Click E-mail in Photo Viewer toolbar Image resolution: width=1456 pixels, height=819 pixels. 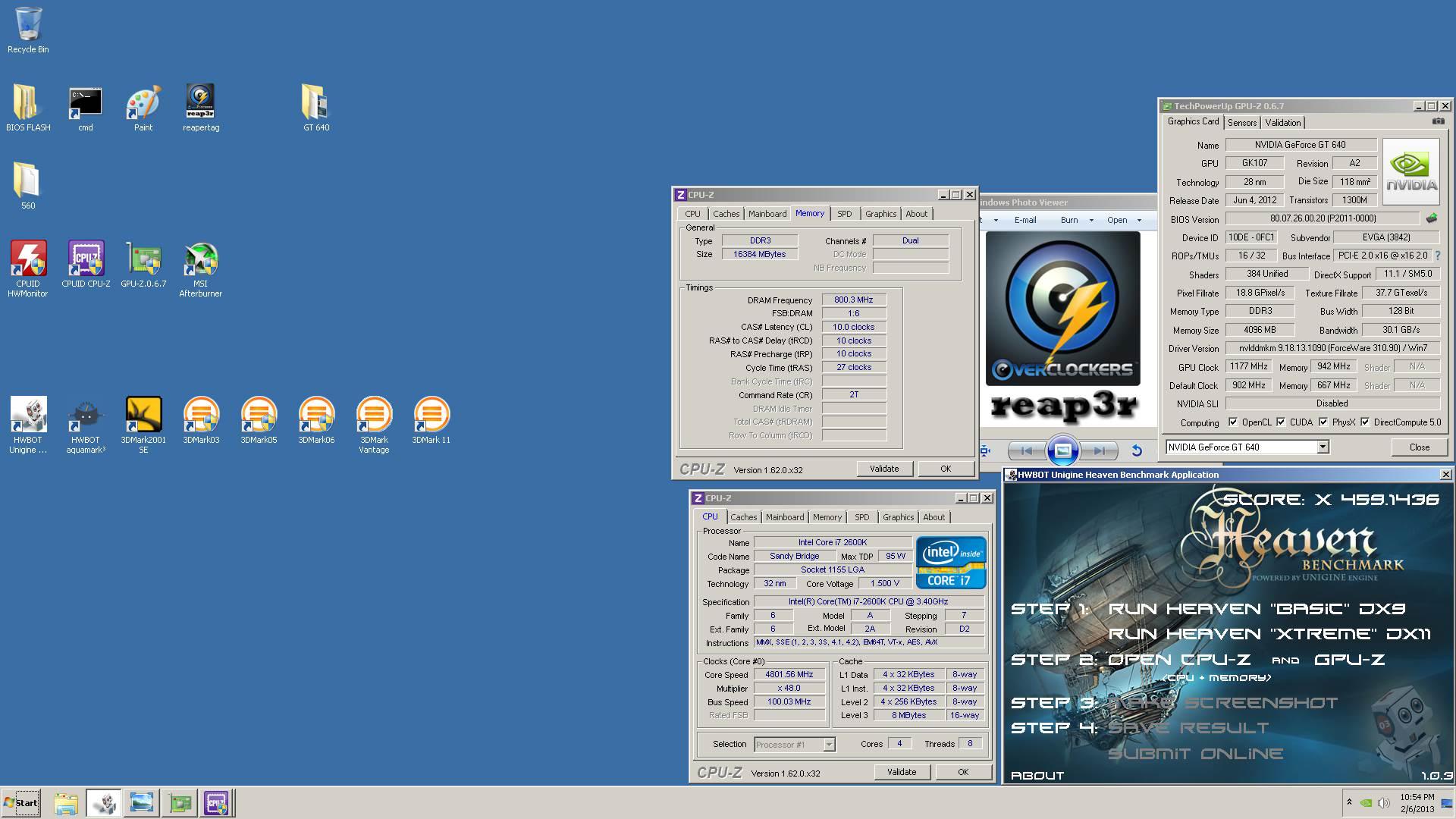pyautogui.click(x=1025, y=221)
